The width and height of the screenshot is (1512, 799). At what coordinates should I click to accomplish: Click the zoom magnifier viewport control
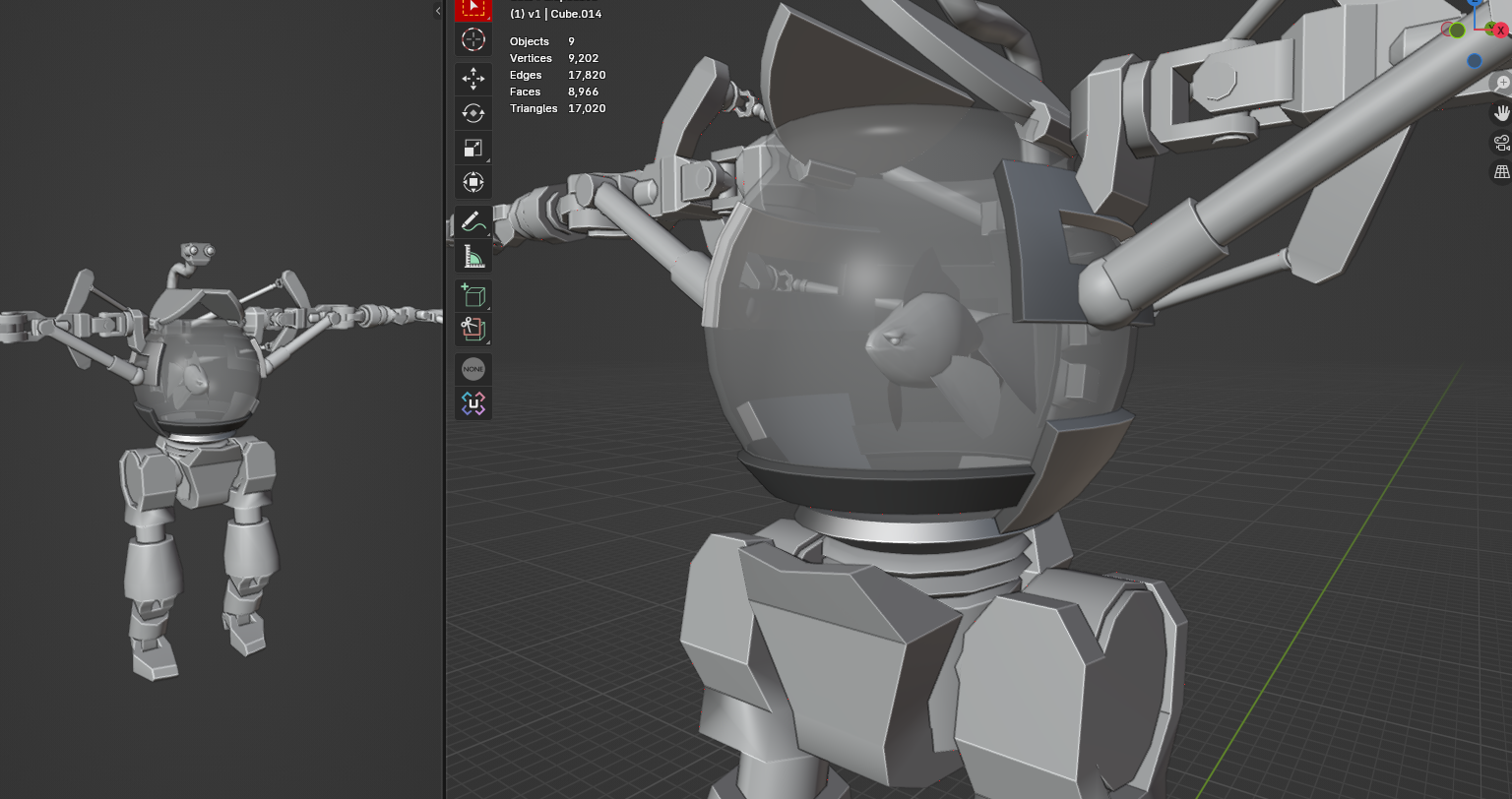(x=1502, y=84)
